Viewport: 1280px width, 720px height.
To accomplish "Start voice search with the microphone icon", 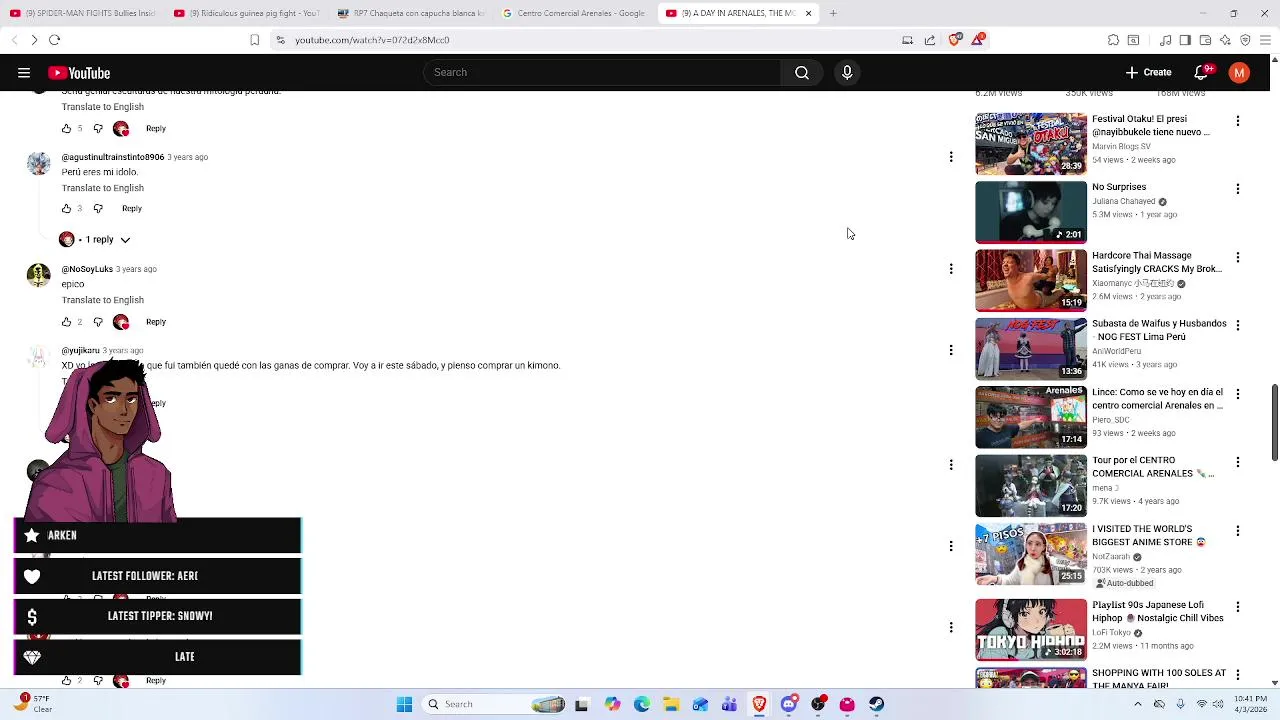I will (847, 73).
